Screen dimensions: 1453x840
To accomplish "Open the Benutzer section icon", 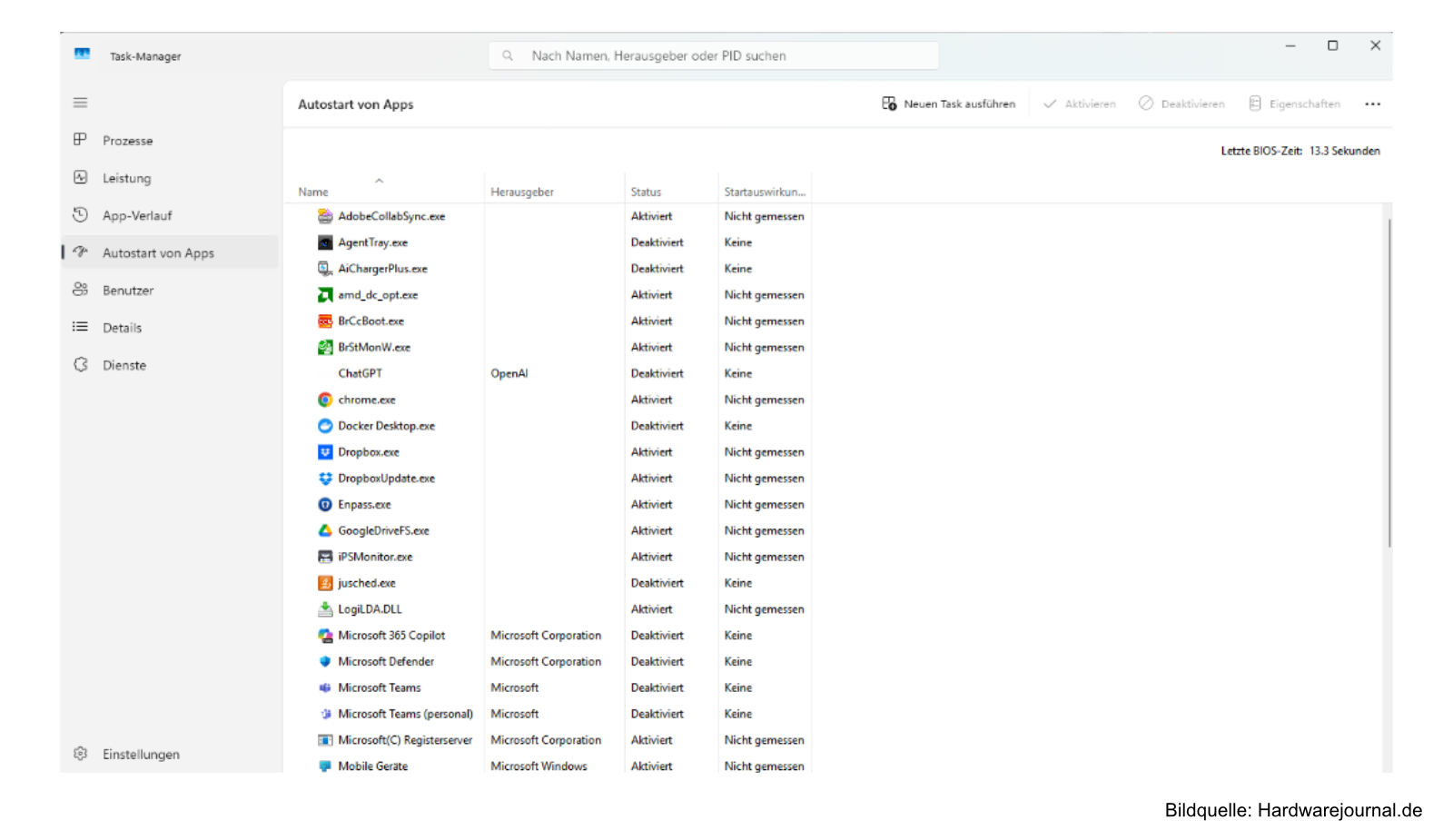I will tap(80, 290).
